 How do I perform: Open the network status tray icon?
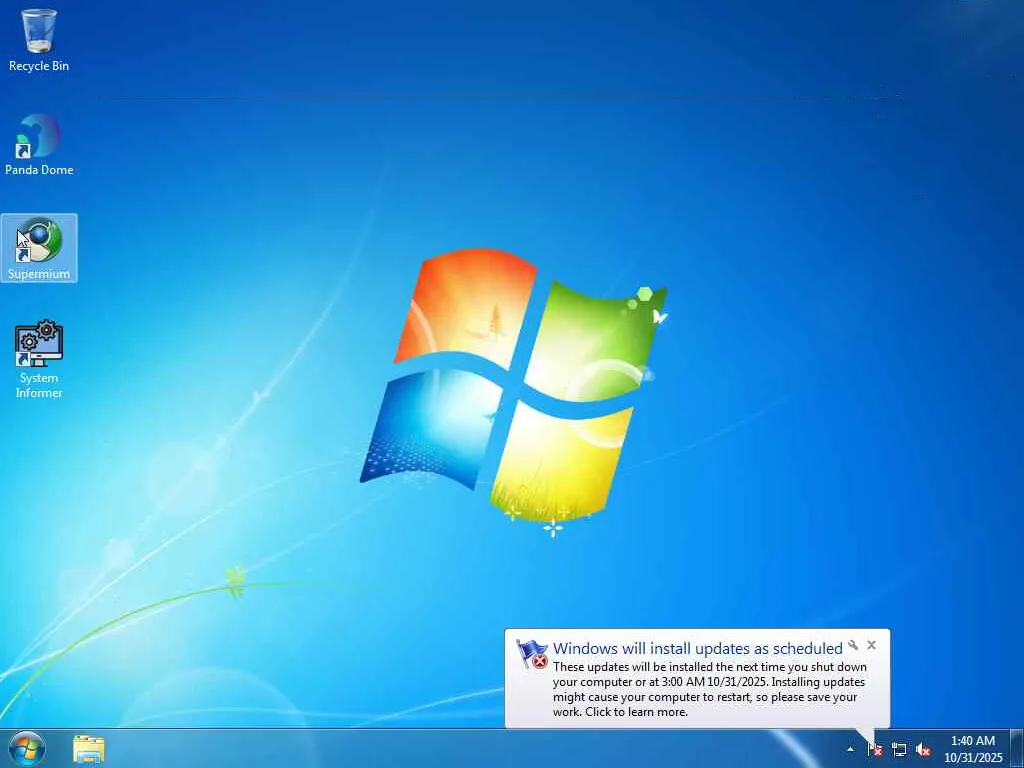tap(899, 749)
